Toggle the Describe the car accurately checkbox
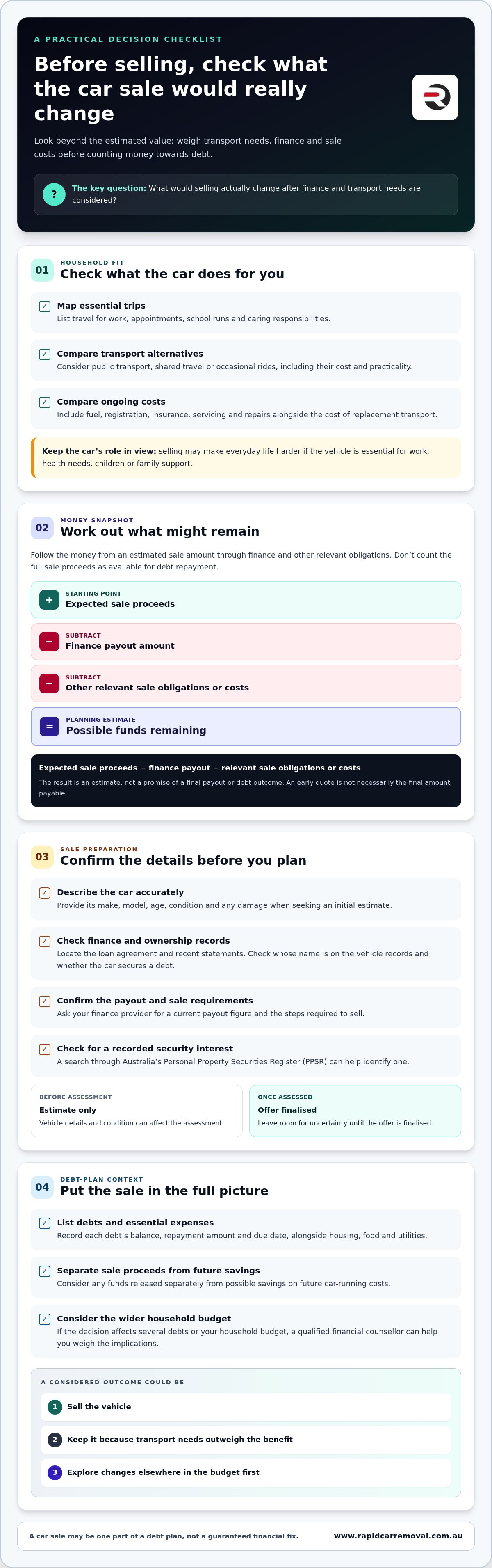The image size is (492, 1568). click(x=44, y=893)
